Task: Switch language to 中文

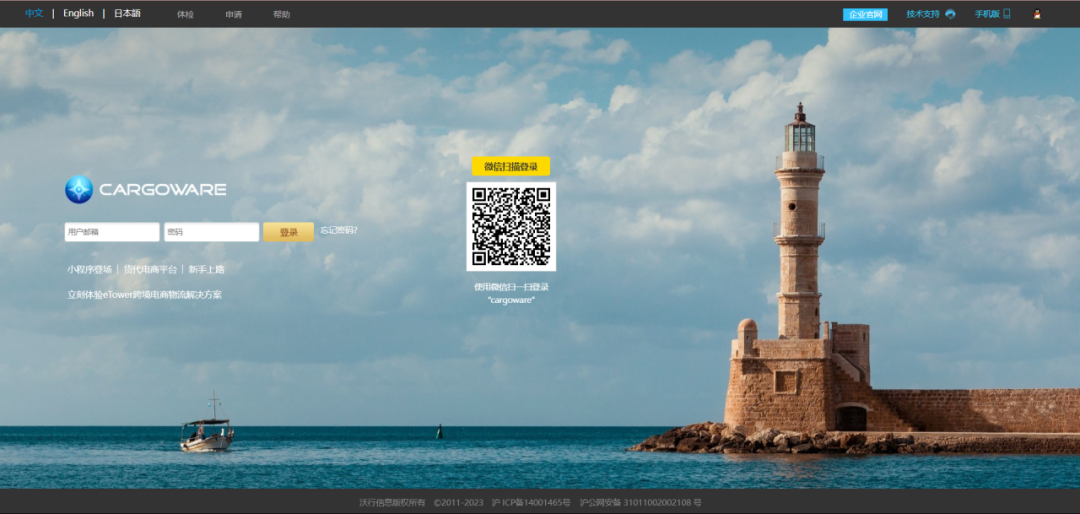Action: (x=34, y=14)
